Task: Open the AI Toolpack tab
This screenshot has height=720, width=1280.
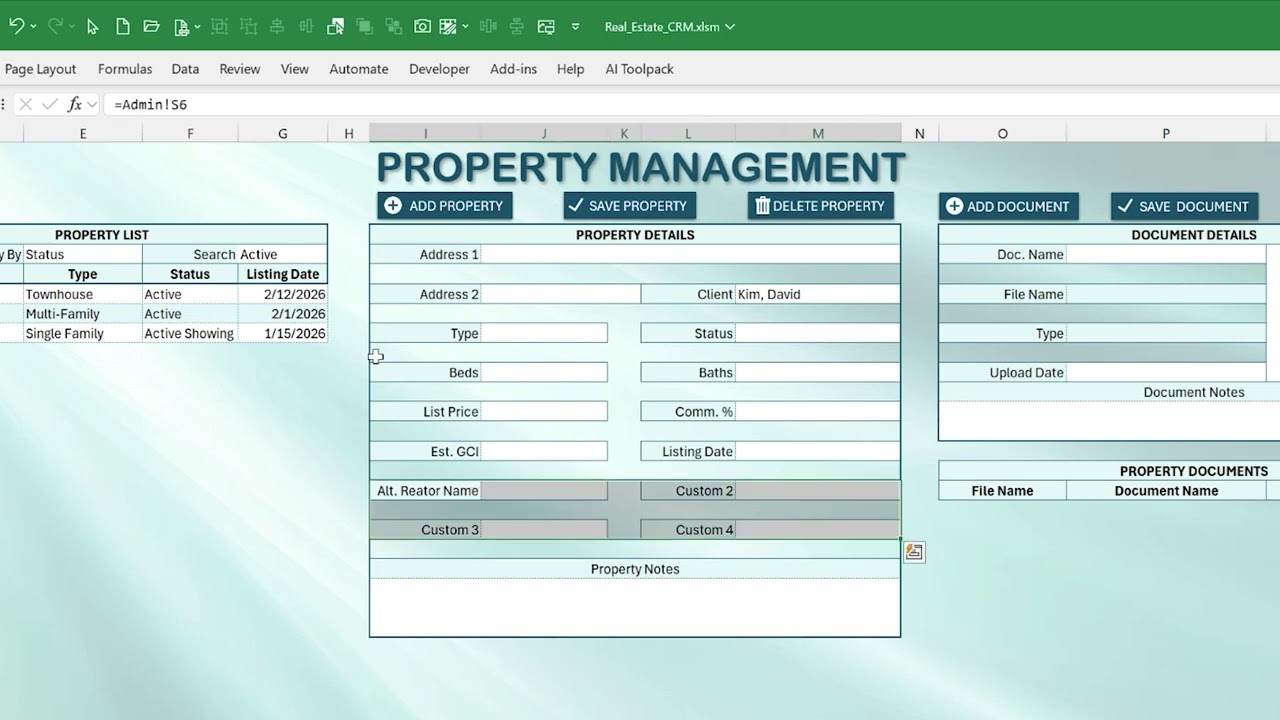Action: pyautogui.click(x=639, y=69)
